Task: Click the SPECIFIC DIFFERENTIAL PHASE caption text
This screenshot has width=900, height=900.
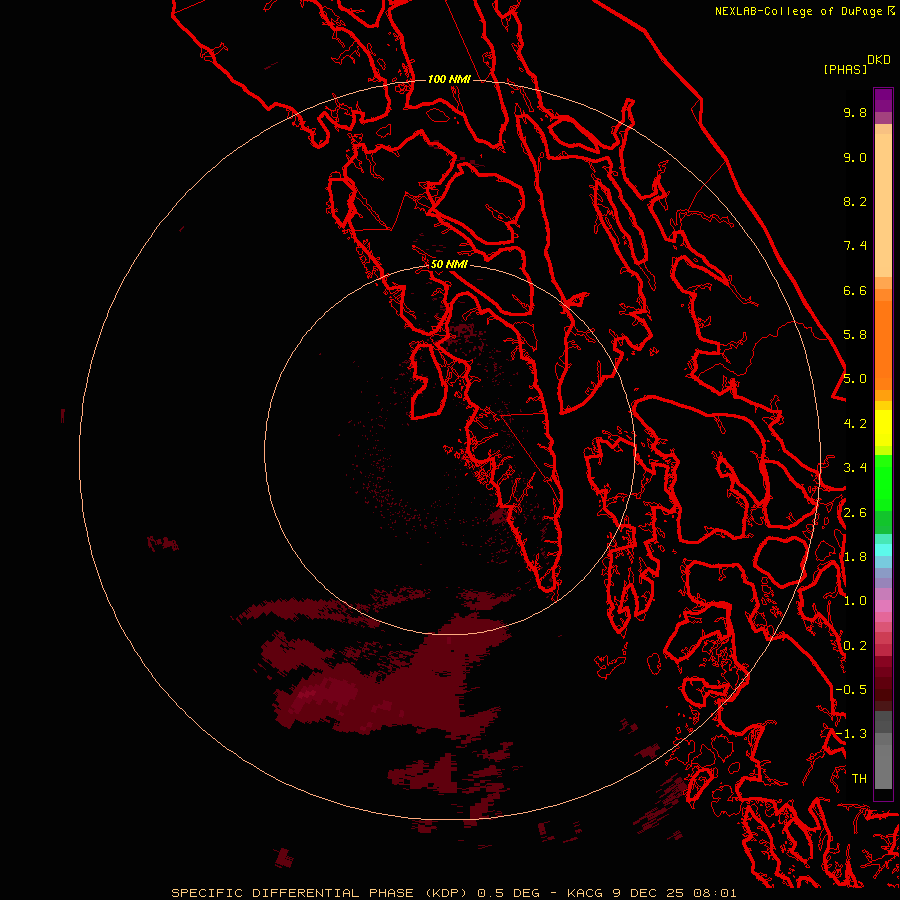Action: (x=292, y=893)
